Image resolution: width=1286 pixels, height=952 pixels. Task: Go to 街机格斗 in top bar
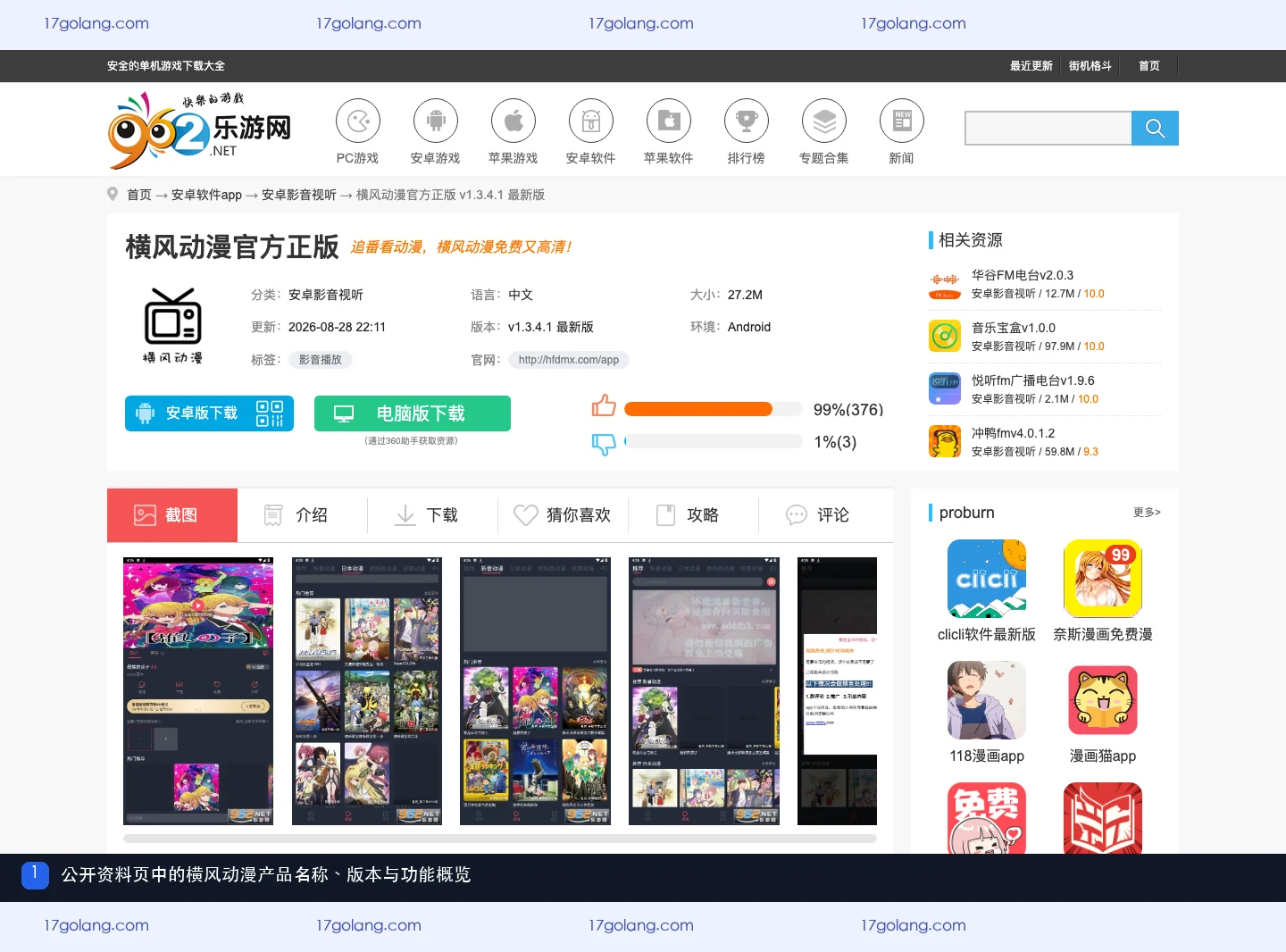point(1090,66)
